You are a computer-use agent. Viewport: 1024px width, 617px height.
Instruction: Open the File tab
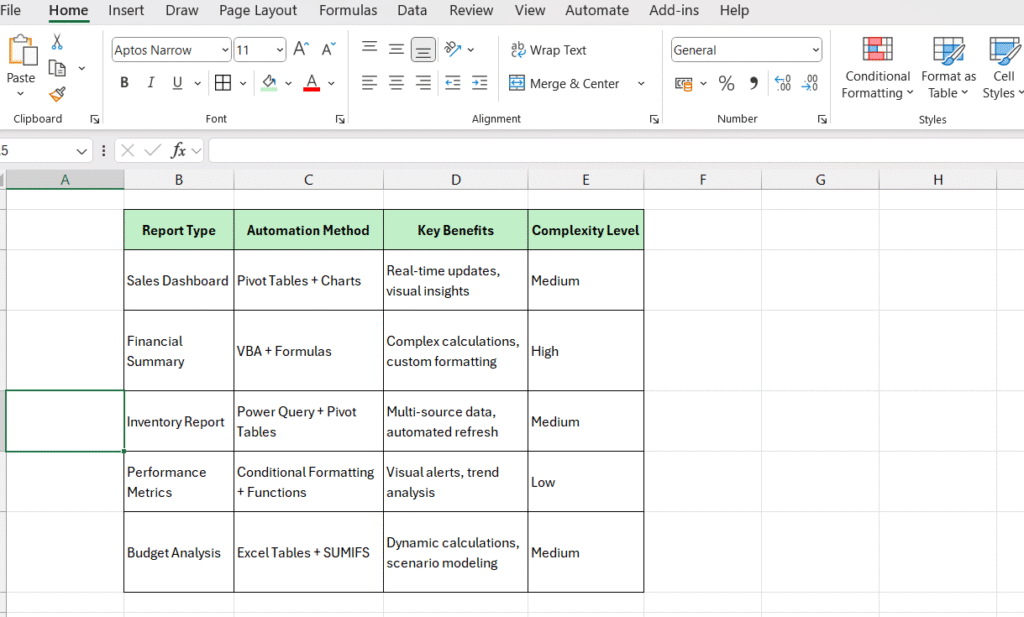(10, 10)
